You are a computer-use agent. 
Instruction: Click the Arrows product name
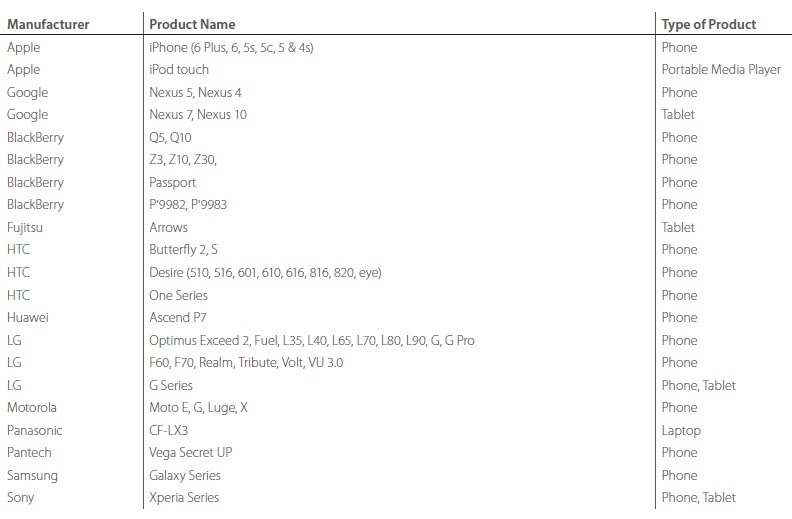pyautogui.click(x=168, y=228)
